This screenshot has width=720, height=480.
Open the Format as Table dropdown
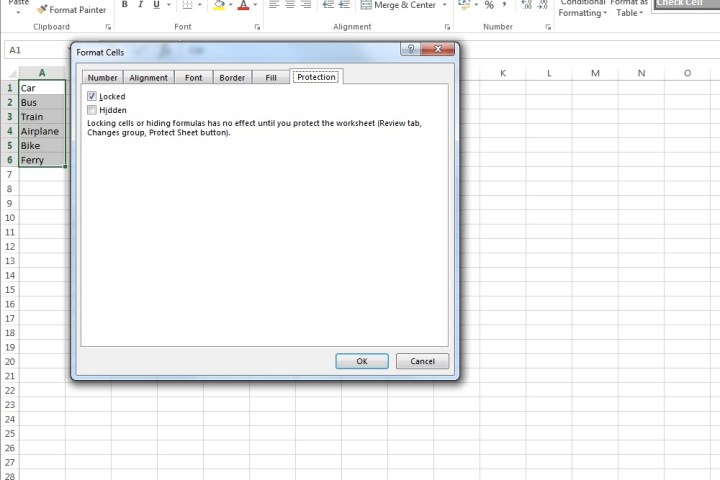pyautogui.click(x=629, y=12)
